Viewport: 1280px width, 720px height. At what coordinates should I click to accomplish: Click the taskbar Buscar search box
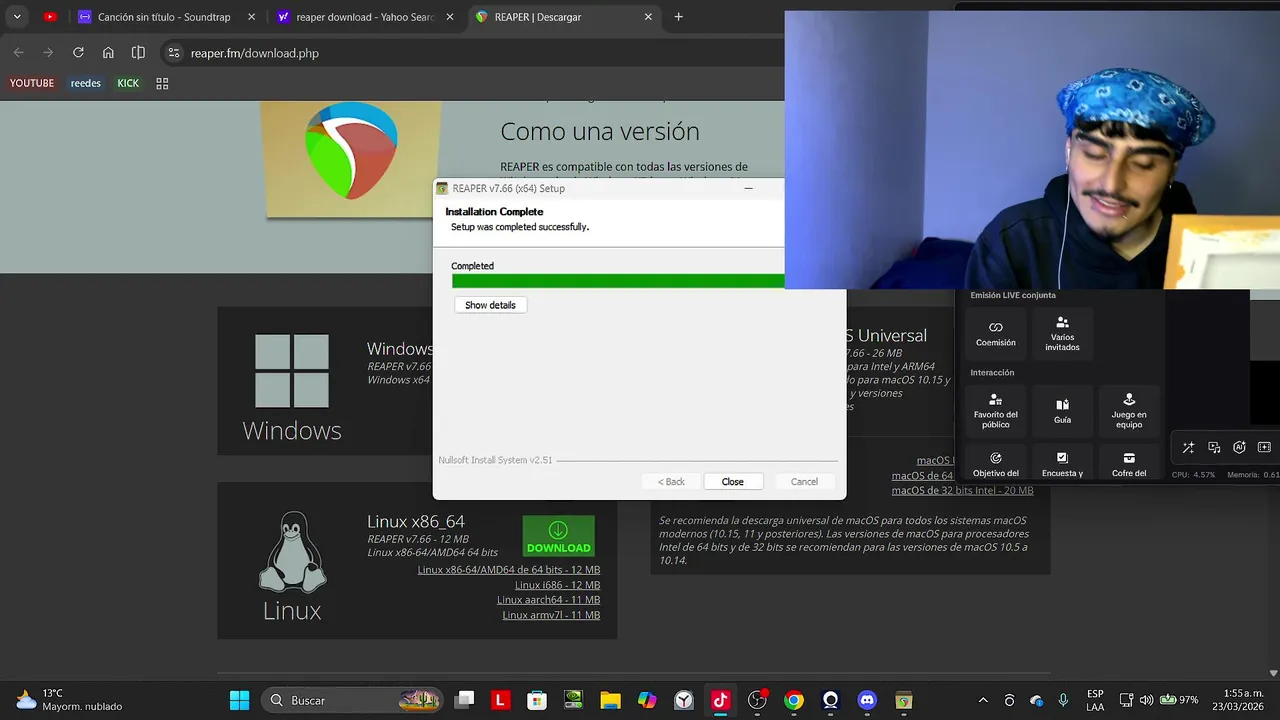pos(352,700)
